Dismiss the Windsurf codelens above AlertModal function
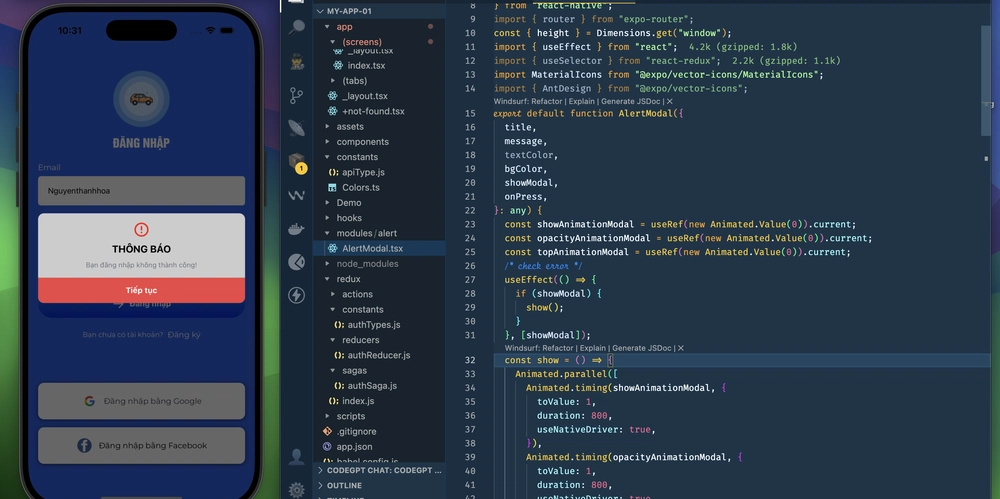 [x=669, y=101]
